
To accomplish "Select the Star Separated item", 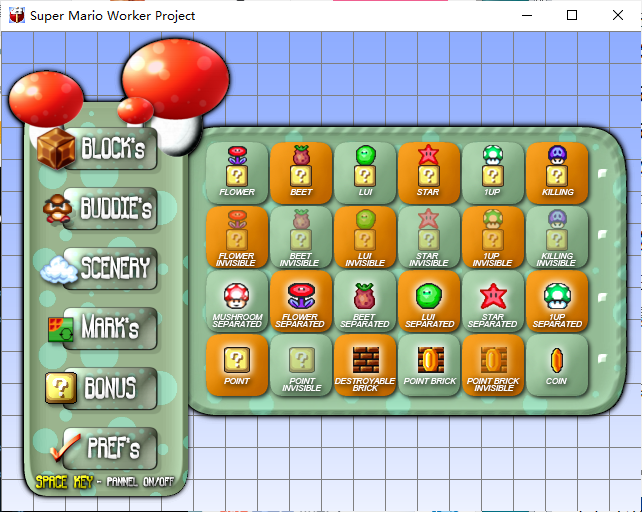I will [x=493, y=301].
